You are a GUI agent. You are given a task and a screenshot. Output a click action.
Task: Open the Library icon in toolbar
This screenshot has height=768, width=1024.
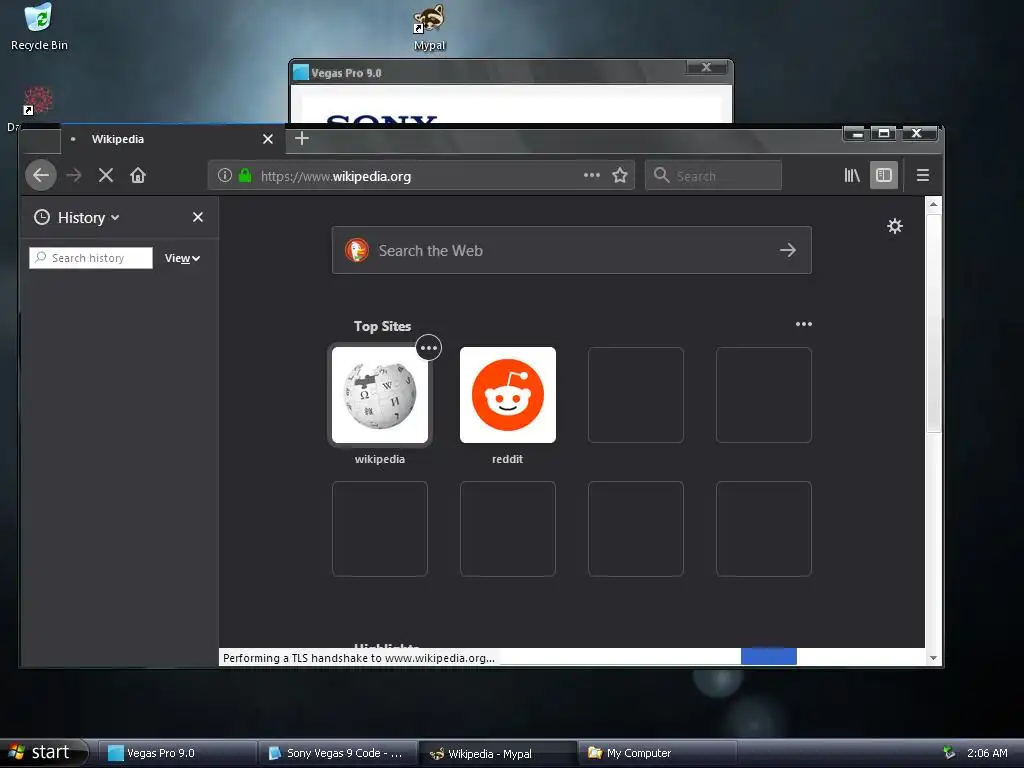coord(852,175)
